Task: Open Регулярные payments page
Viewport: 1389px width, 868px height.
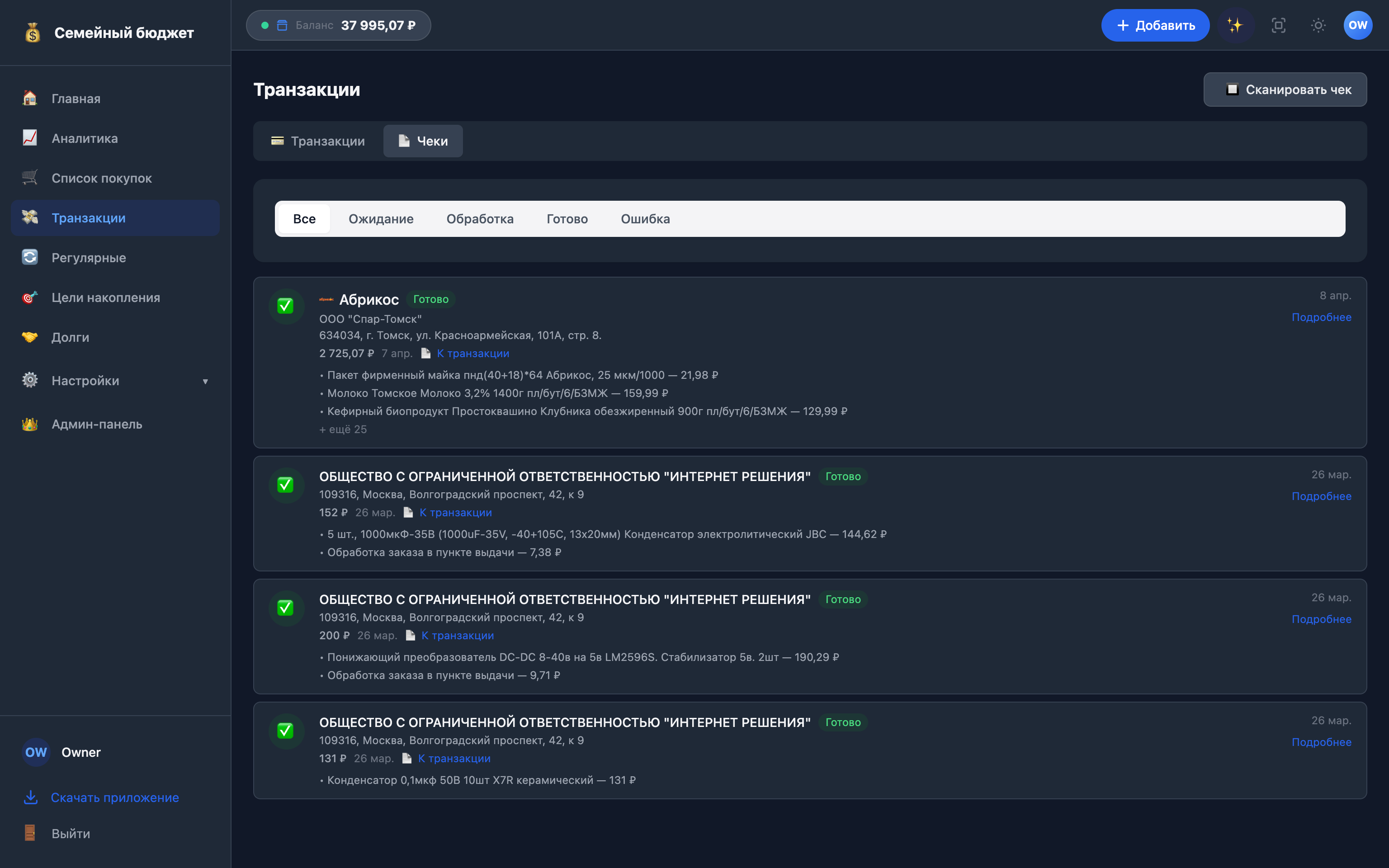Action: (115, 258)
